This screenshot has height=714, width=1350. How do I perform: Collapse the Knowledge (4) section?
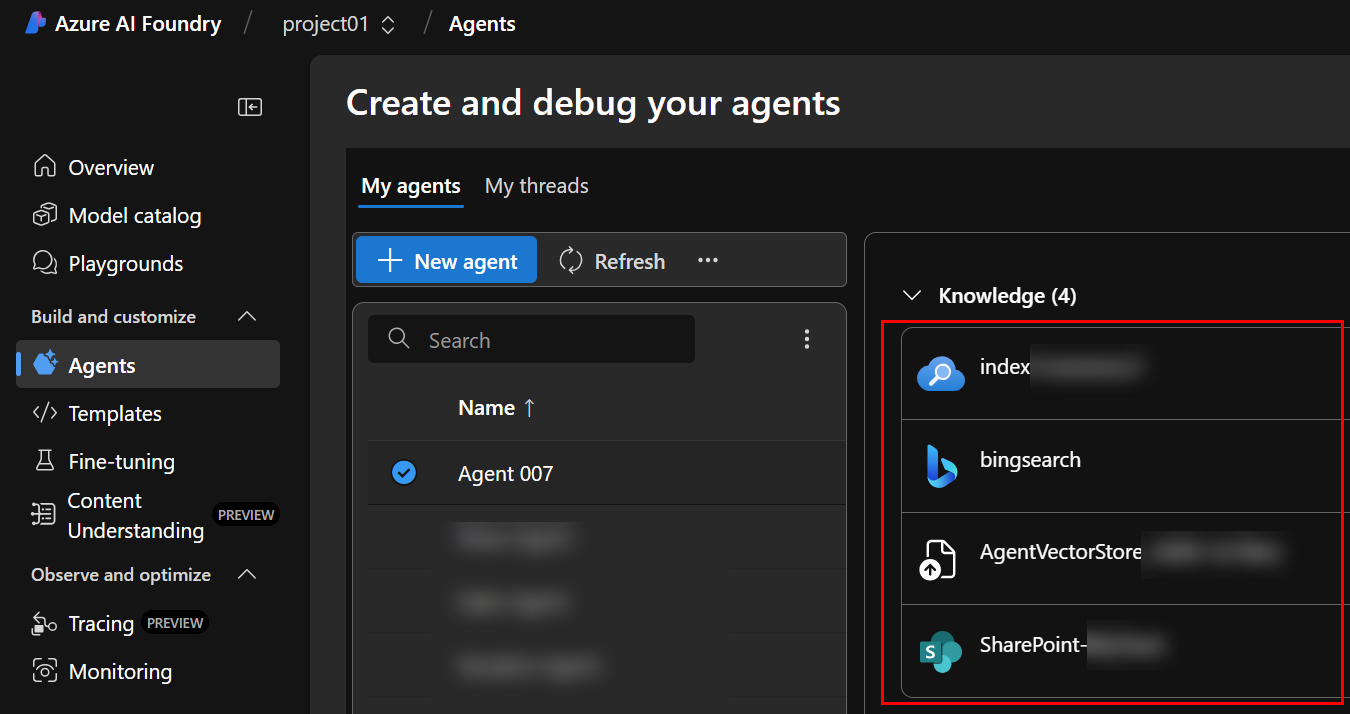[x=911, y=296]
